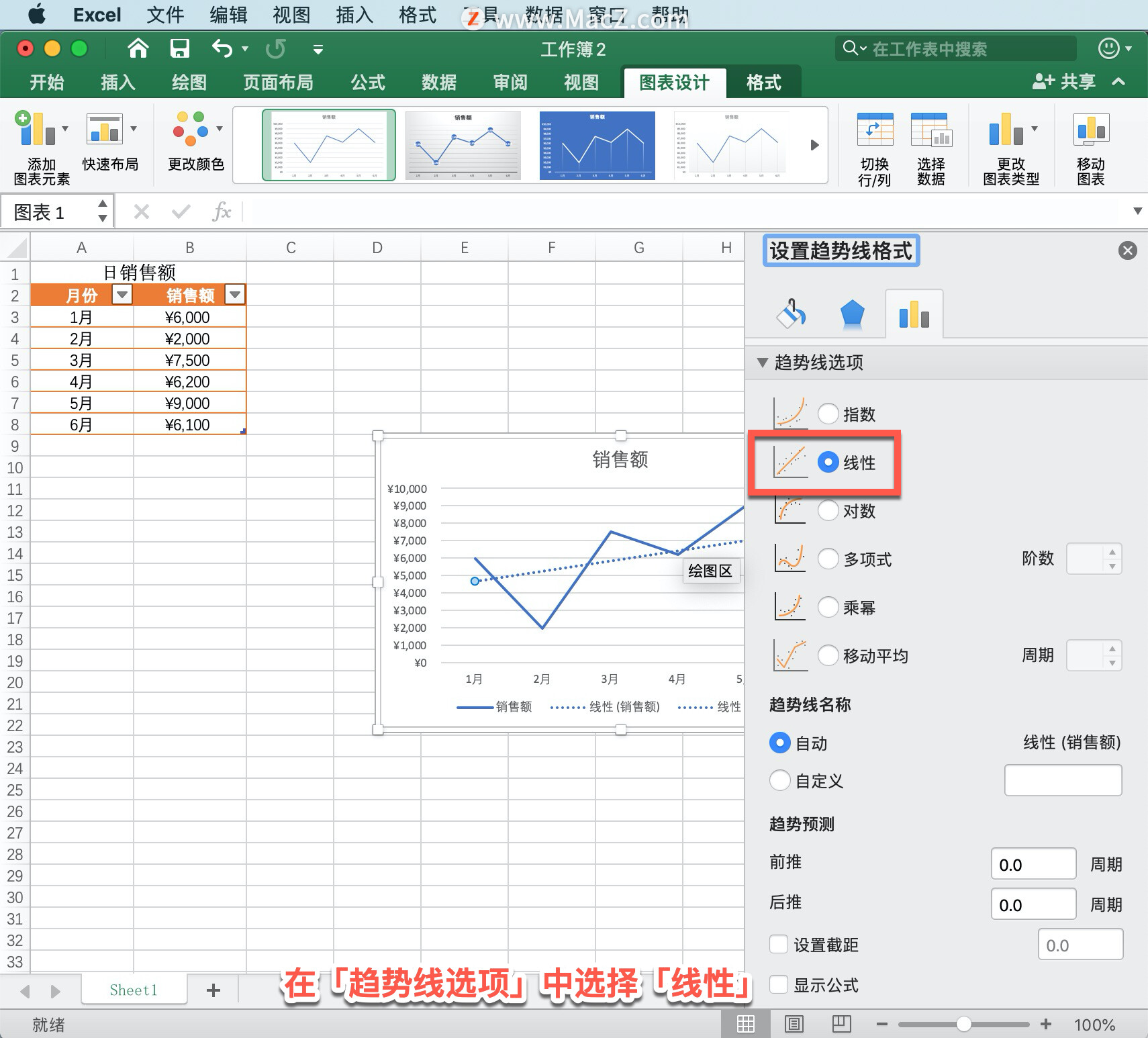Expand the formula bar
The height and width of the screenshot is (1038, 1148).
tap(1137, 211)
